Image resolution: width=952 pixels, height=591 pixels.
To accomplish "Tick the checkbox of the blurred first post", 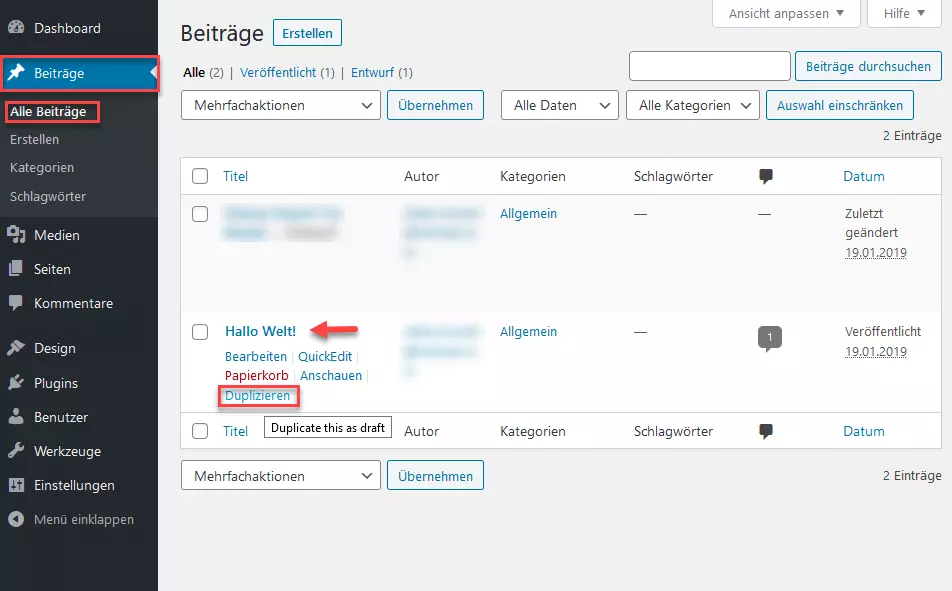I will [x=200, y=214].
